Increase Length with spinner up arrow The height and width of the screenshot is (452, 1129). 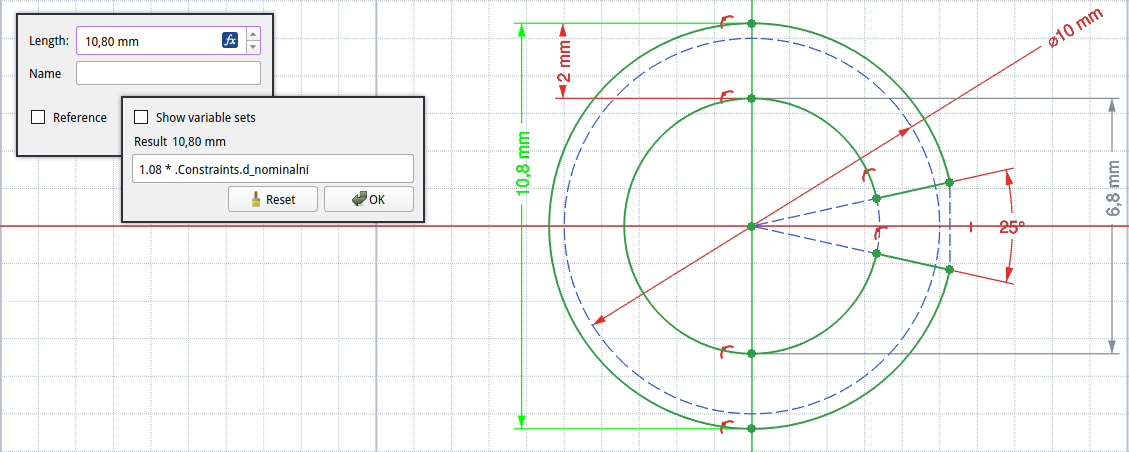(x=252, y=35)
